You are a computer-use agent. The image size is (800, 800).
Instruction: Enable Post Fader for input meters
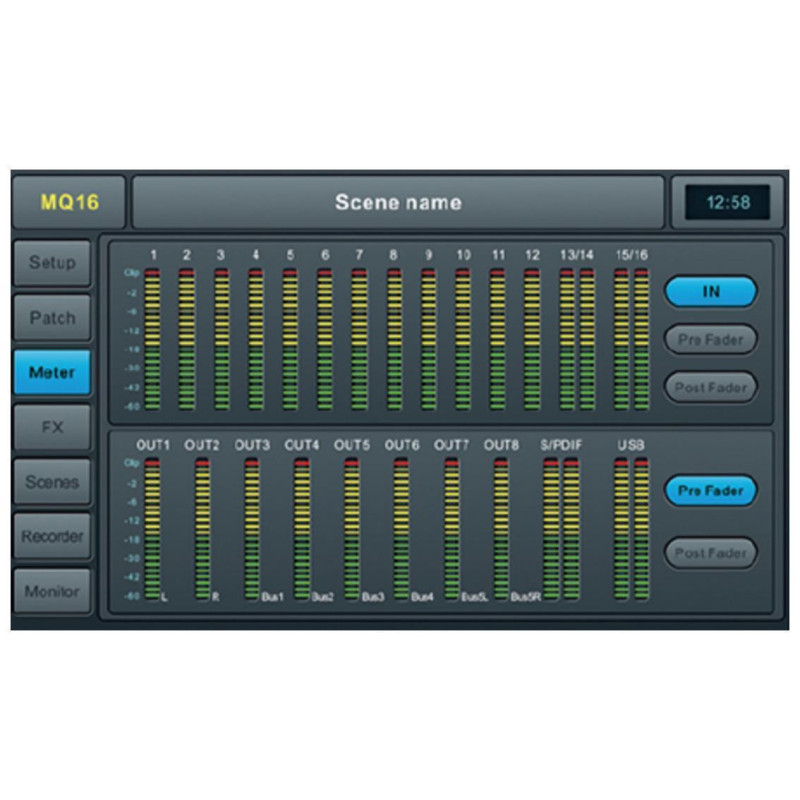711,387
